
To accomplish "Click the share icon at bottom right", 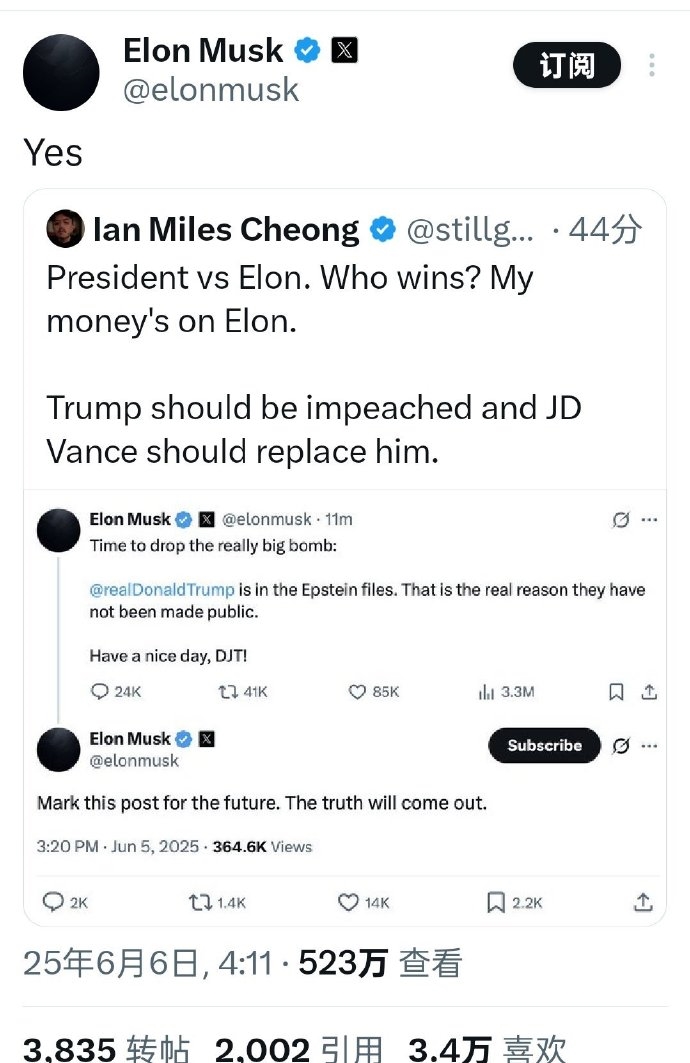I will pyautogui.click(x=643, y=902).
